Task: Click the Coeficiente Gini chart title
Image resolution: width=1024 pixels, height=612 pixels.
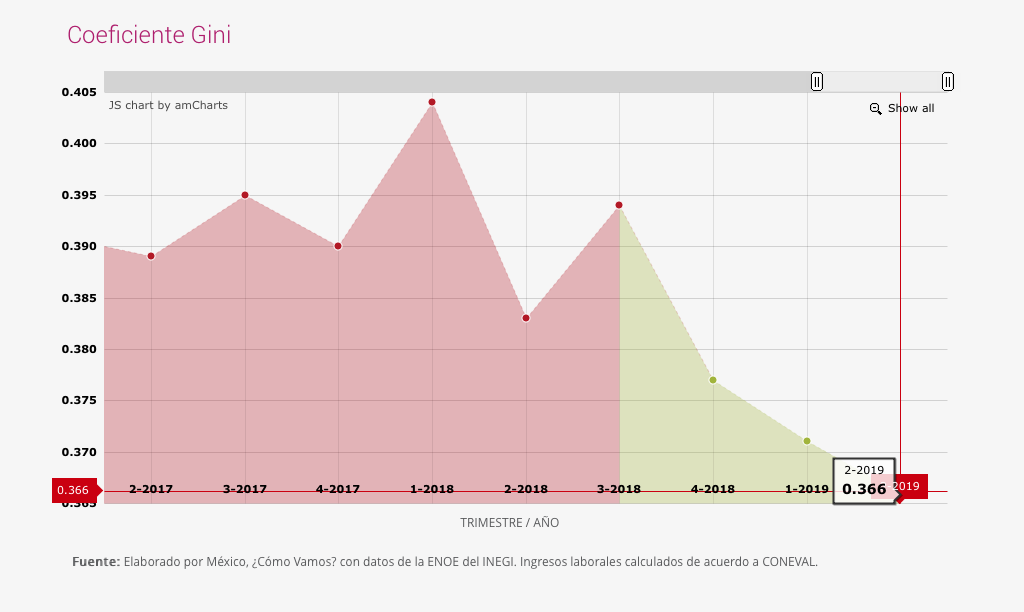Action: (x=149, y=35)
